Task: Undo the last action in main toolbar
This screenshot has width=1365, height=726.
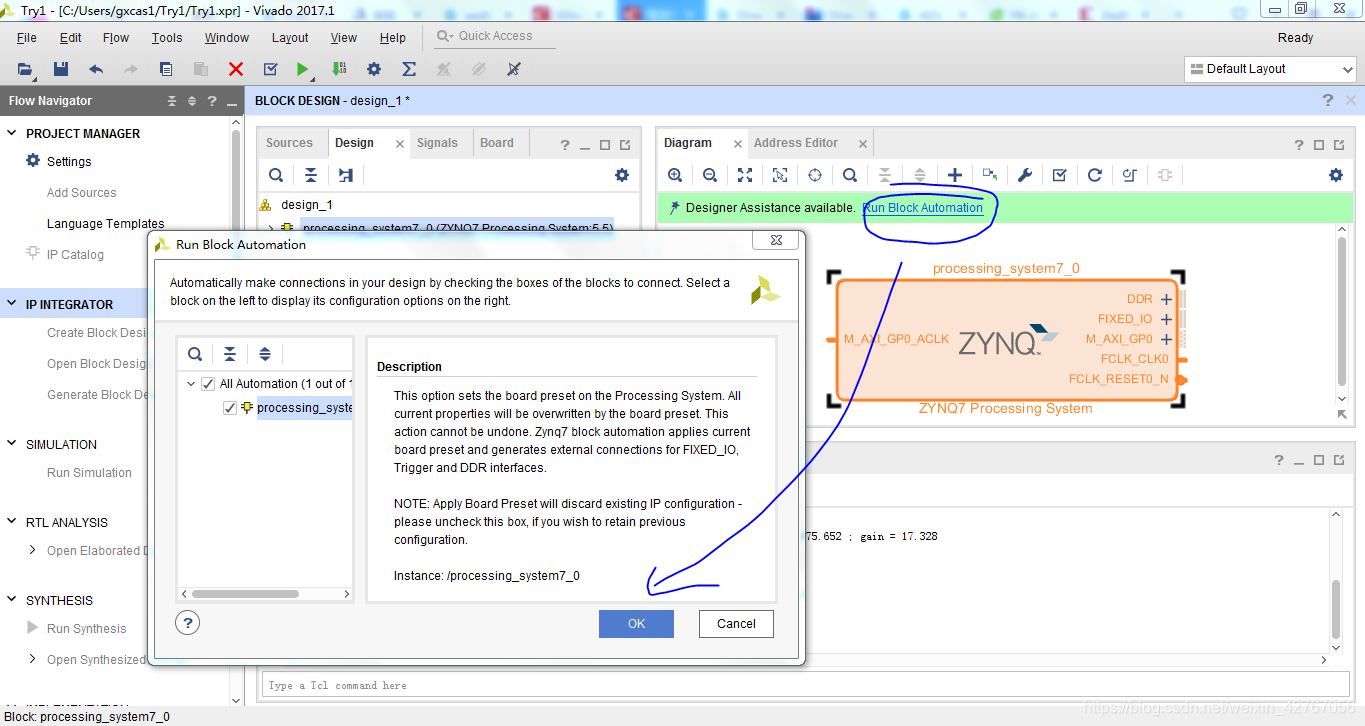Action: point(96,69)
